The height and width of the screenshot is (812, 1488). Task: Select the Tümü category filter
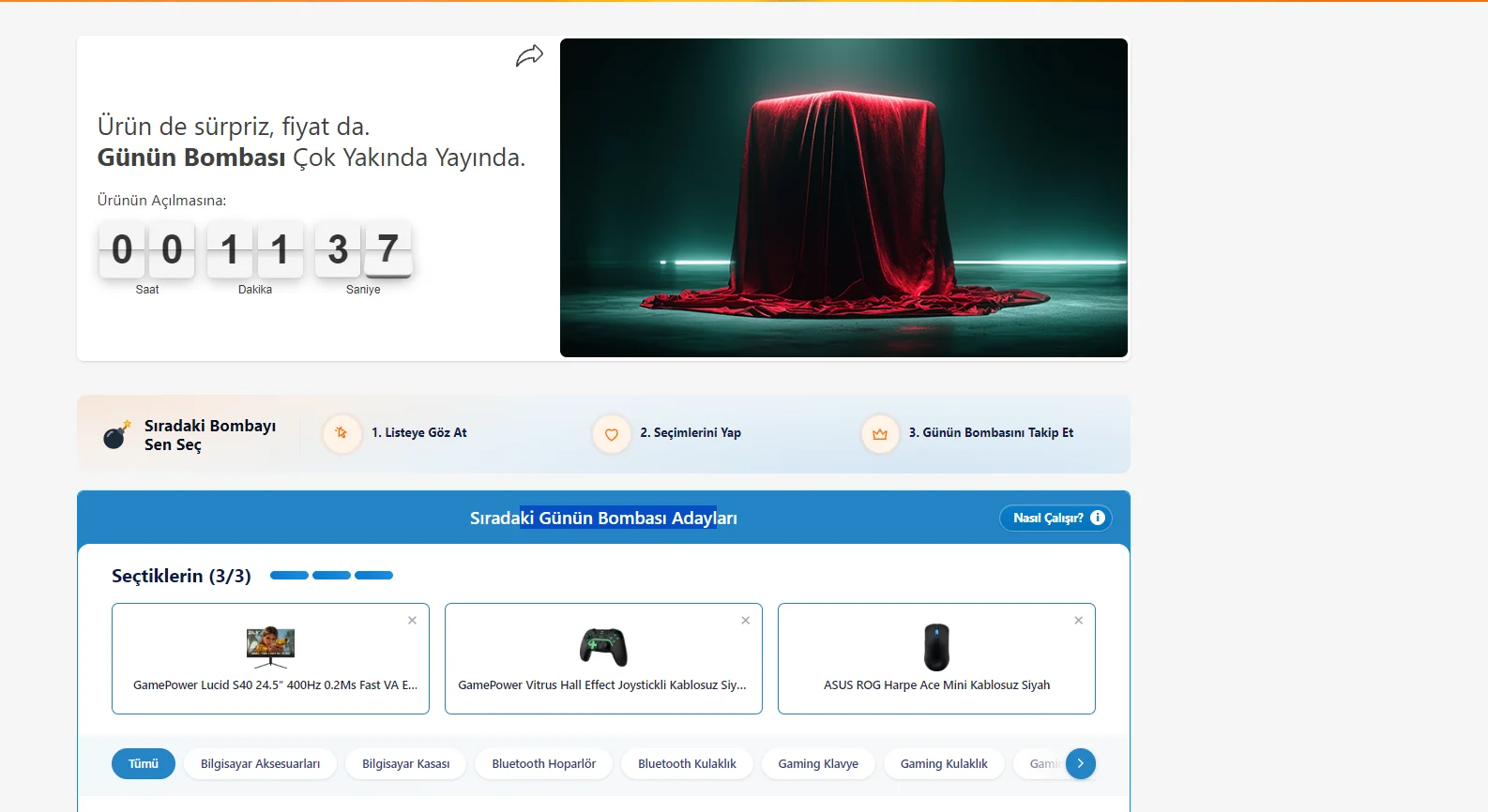click(144, 764)
